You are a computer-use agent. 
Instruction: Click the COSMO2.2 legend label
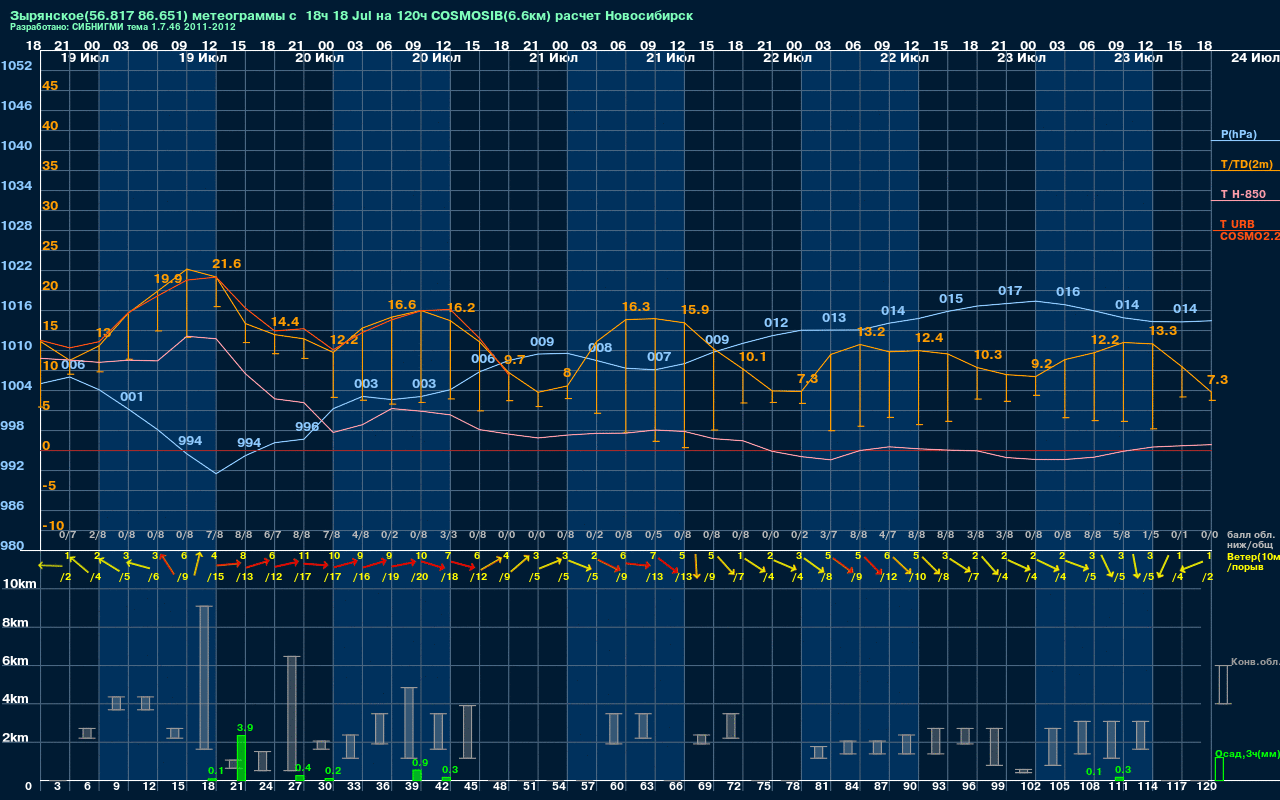tap(1249, 236)
